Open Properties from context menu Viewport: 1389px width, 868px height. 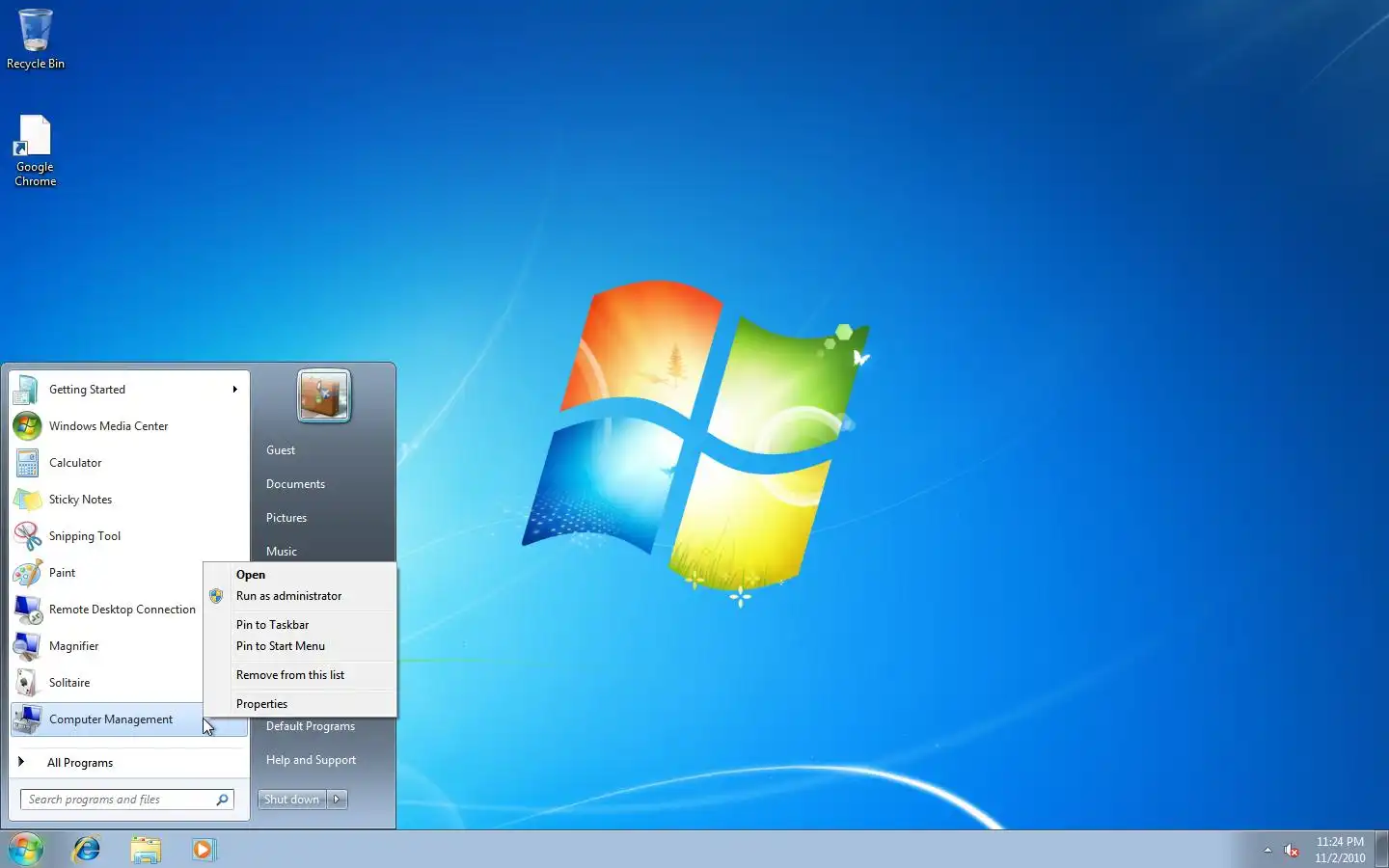(261, 704)
